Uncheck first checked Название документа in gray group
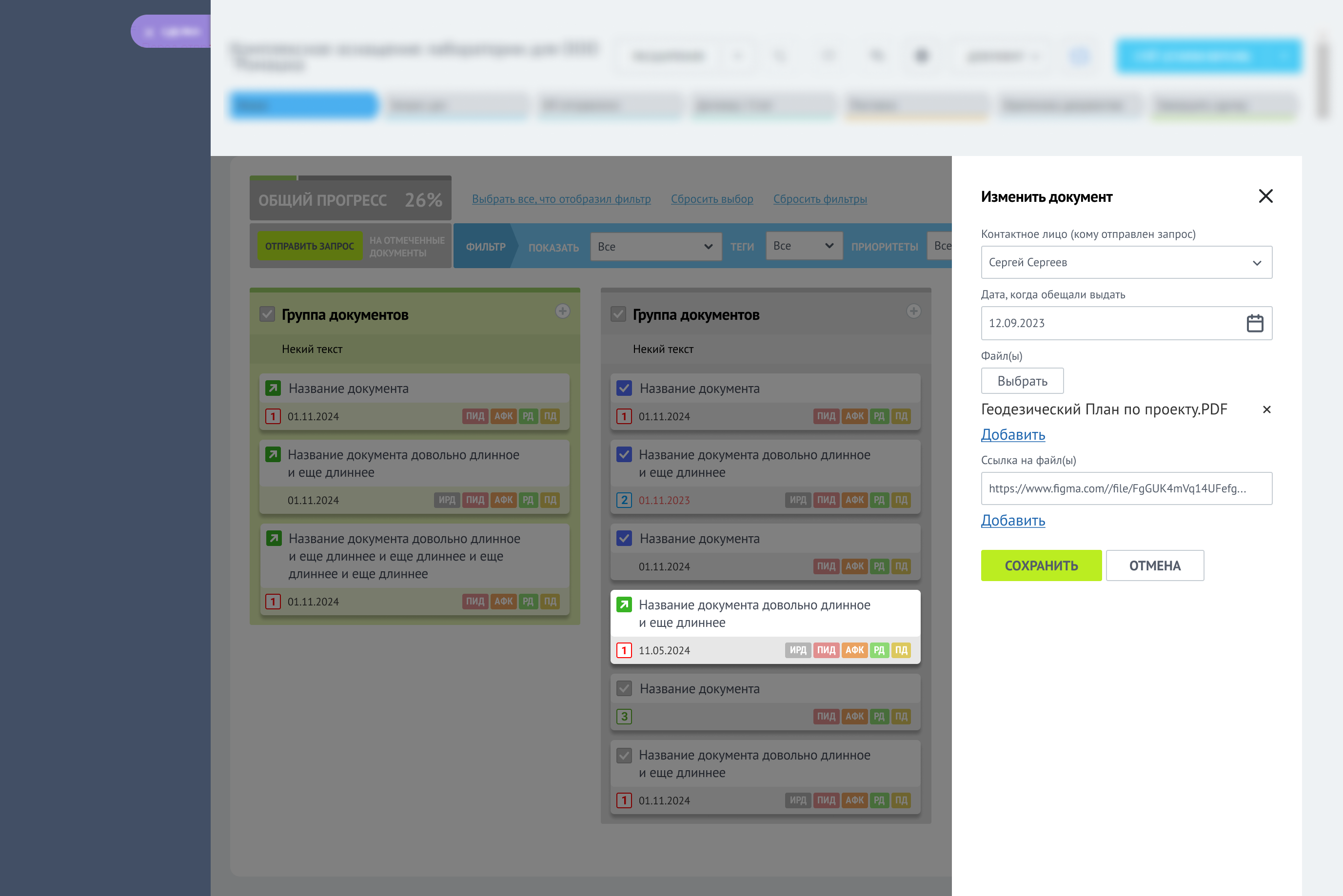This screenshot has width=1343, height=896. [x=624, y=389]
